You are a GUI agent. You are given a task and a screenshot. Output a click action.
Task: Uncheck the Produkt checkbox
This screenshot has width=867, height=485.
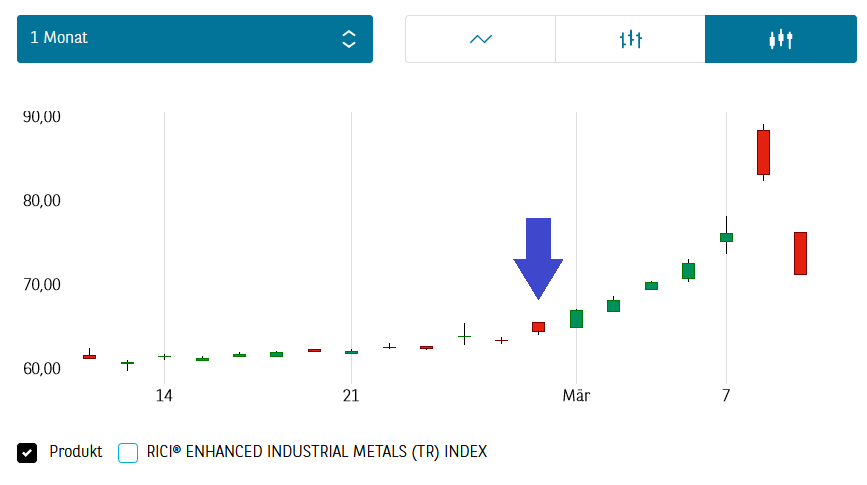27,453
